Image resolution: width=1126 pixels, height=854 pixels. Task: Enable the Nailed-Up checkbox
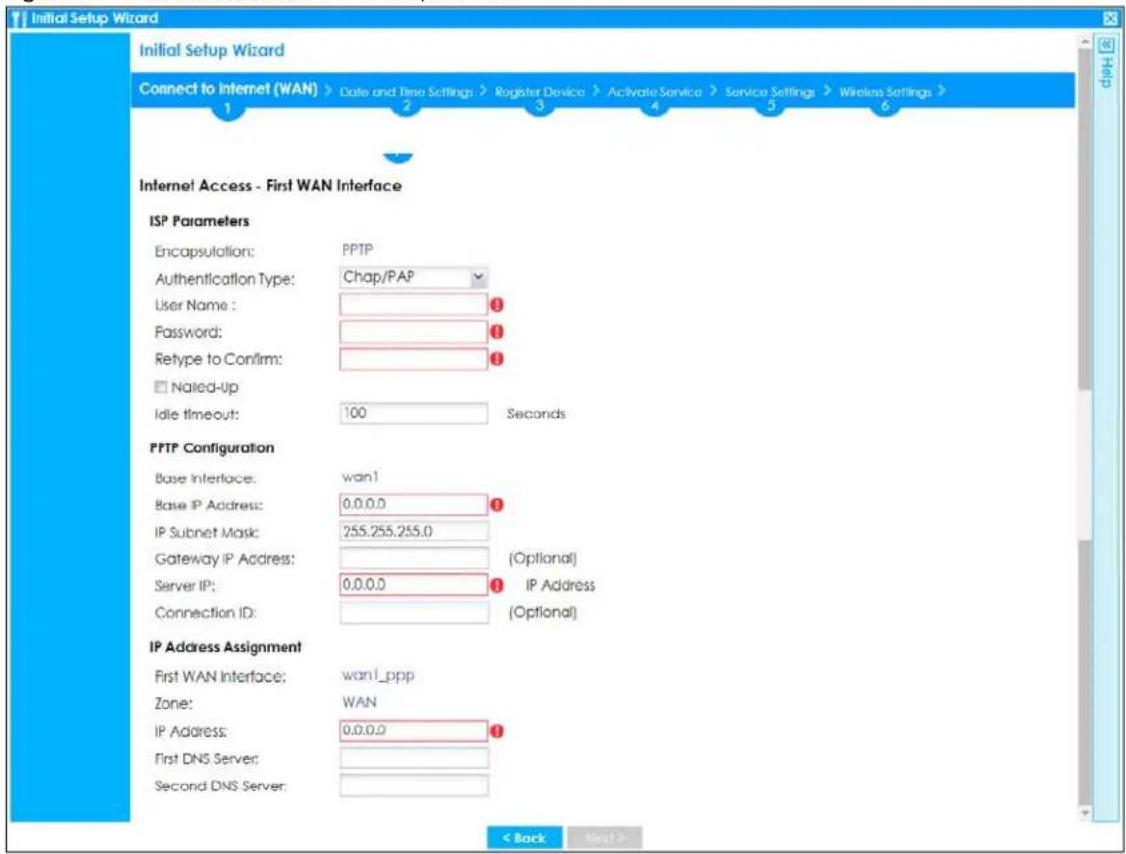coord(160,387)
